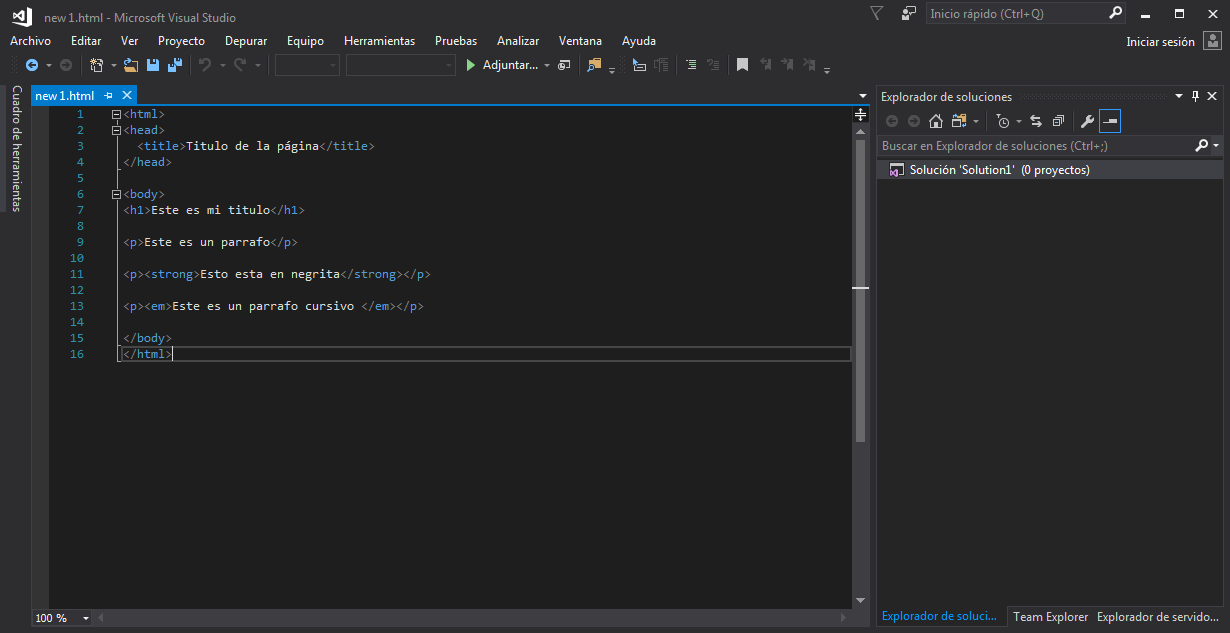Screen dimensions: 1230x633
Task: Open the Explorador de soluciones options dropdown
Action: coord(1178,95)
